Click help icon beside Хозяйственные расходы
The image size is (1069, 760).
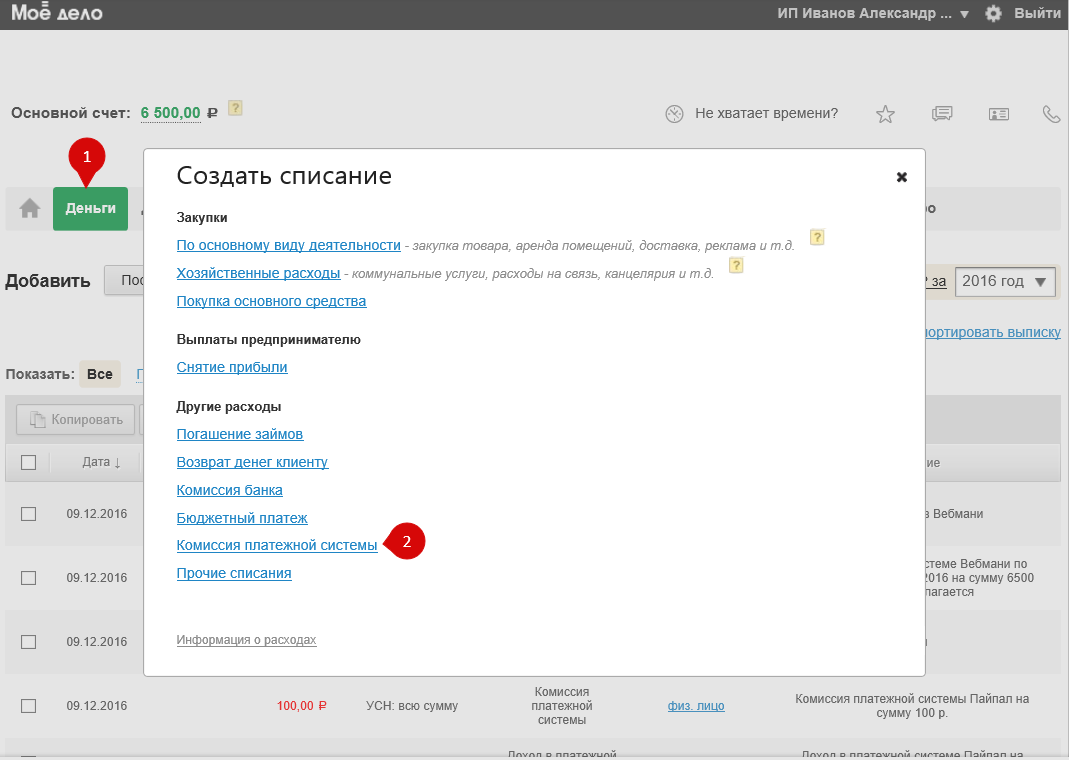pos(737,266)
